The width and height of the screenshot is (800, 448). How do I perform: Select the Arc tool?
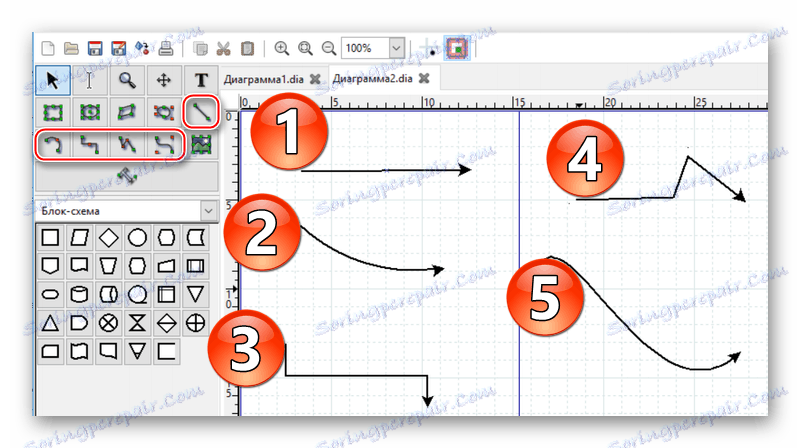pos(53,145)
